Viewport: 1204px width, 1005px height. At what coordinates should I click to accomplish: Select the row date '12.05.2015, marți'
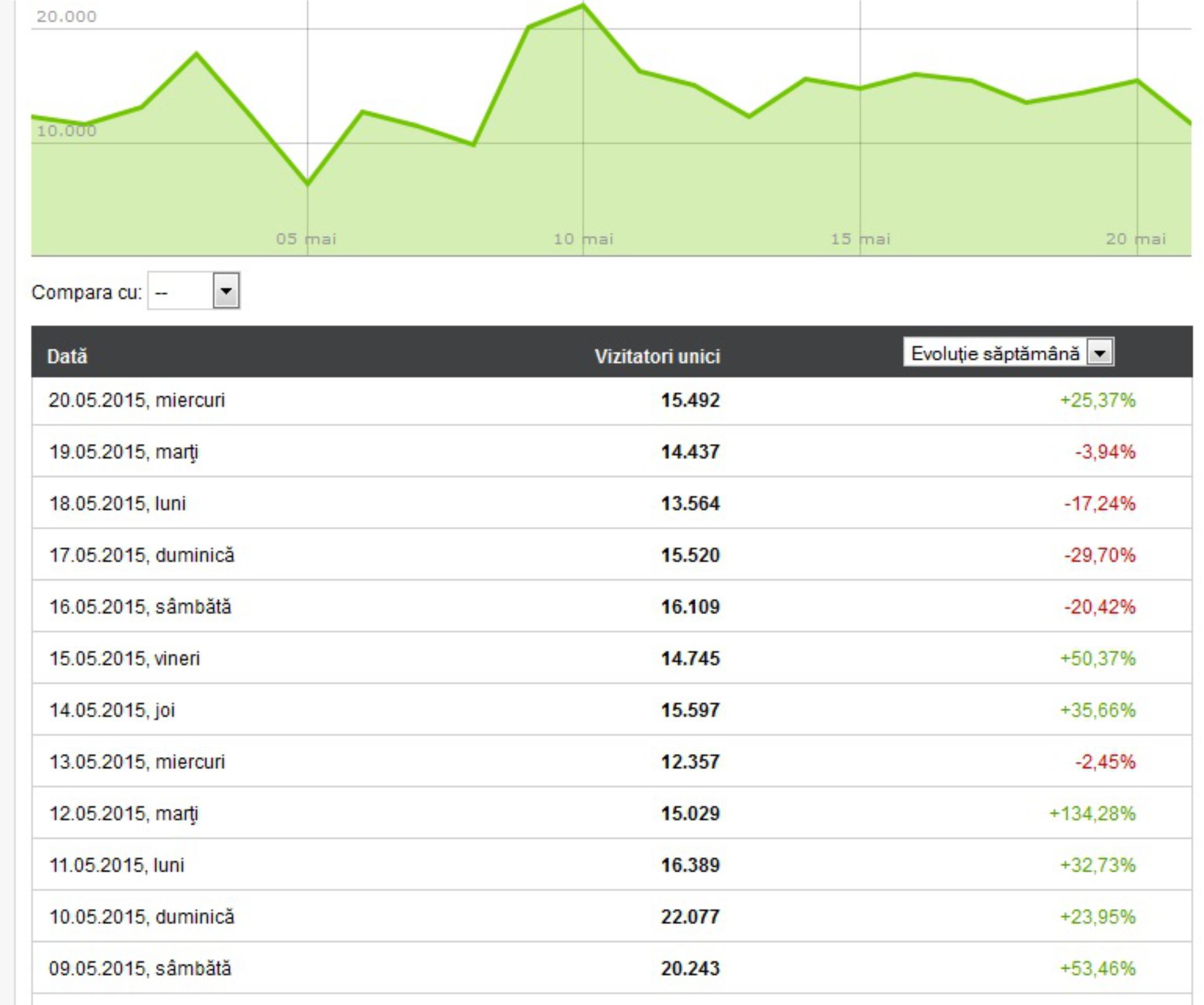(124, 814)
